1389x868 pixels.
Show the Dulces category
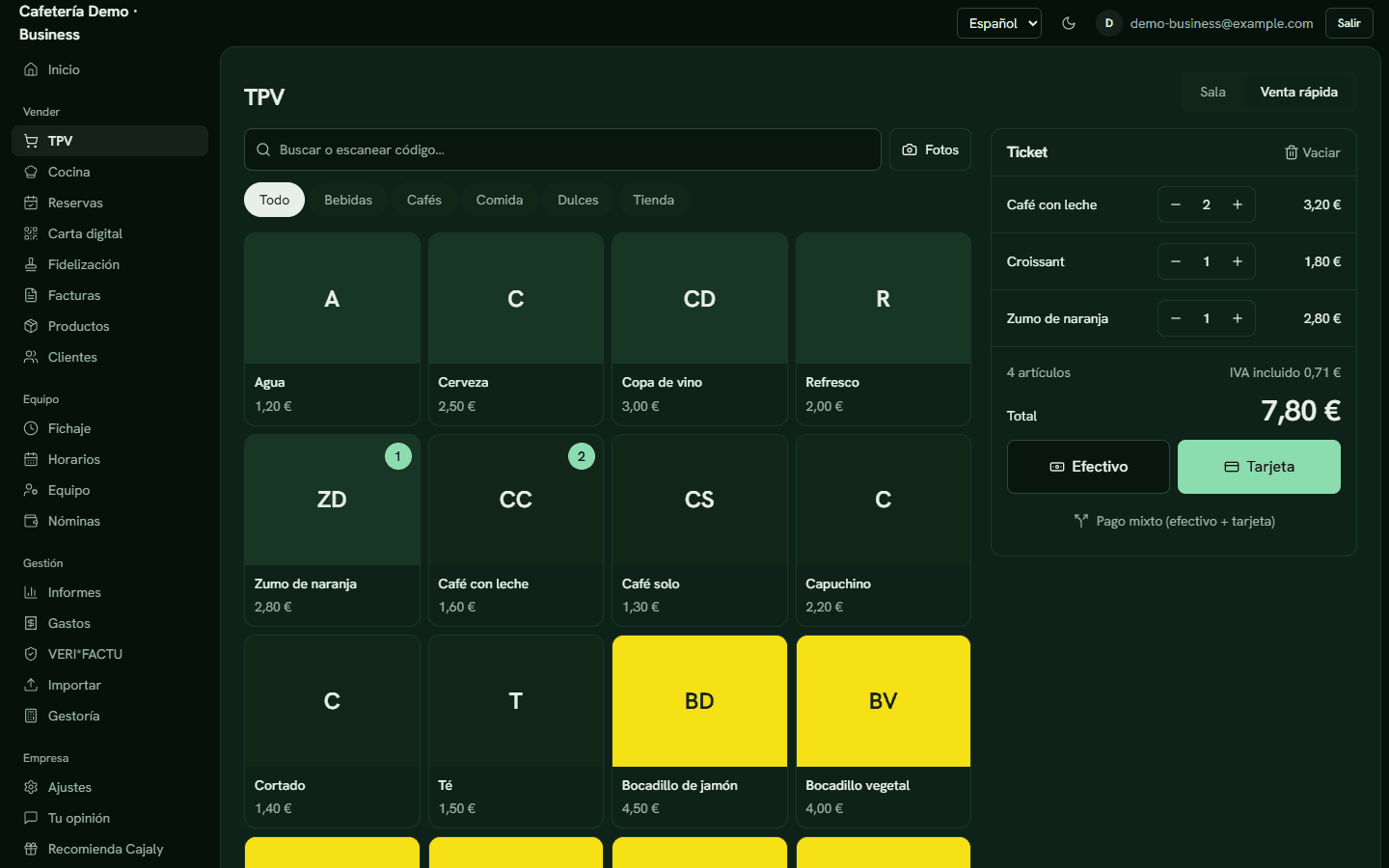point(578,200)
